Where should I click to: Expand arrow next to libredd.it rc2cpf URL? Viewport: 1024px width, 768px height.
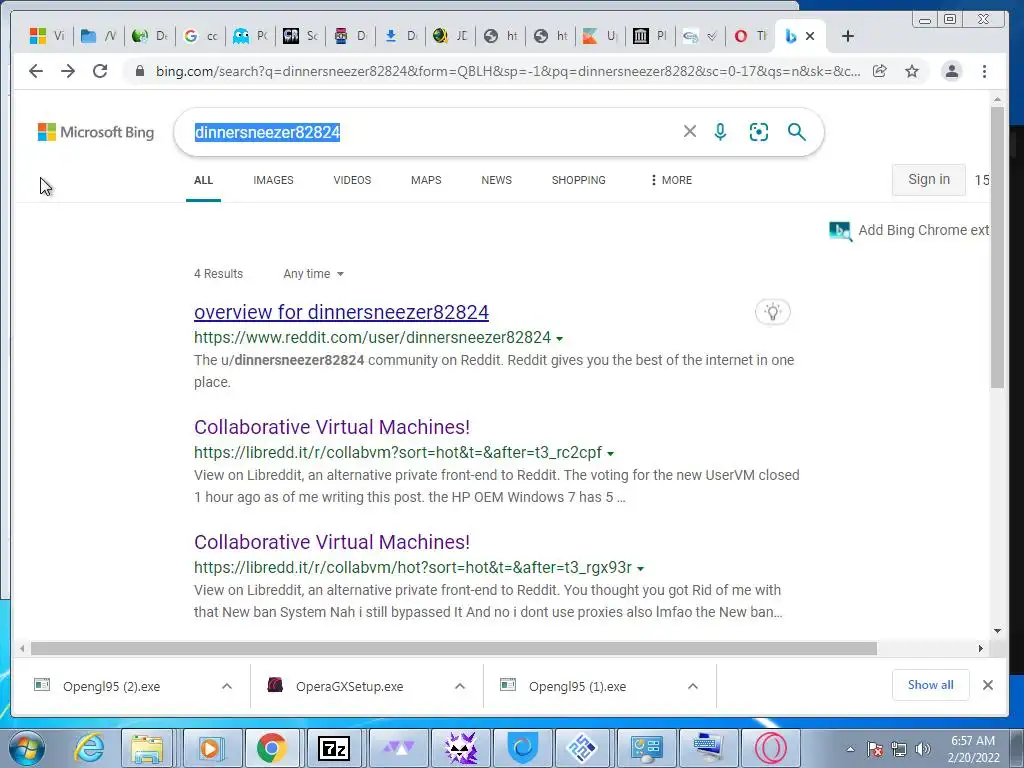tap(610, 453)
